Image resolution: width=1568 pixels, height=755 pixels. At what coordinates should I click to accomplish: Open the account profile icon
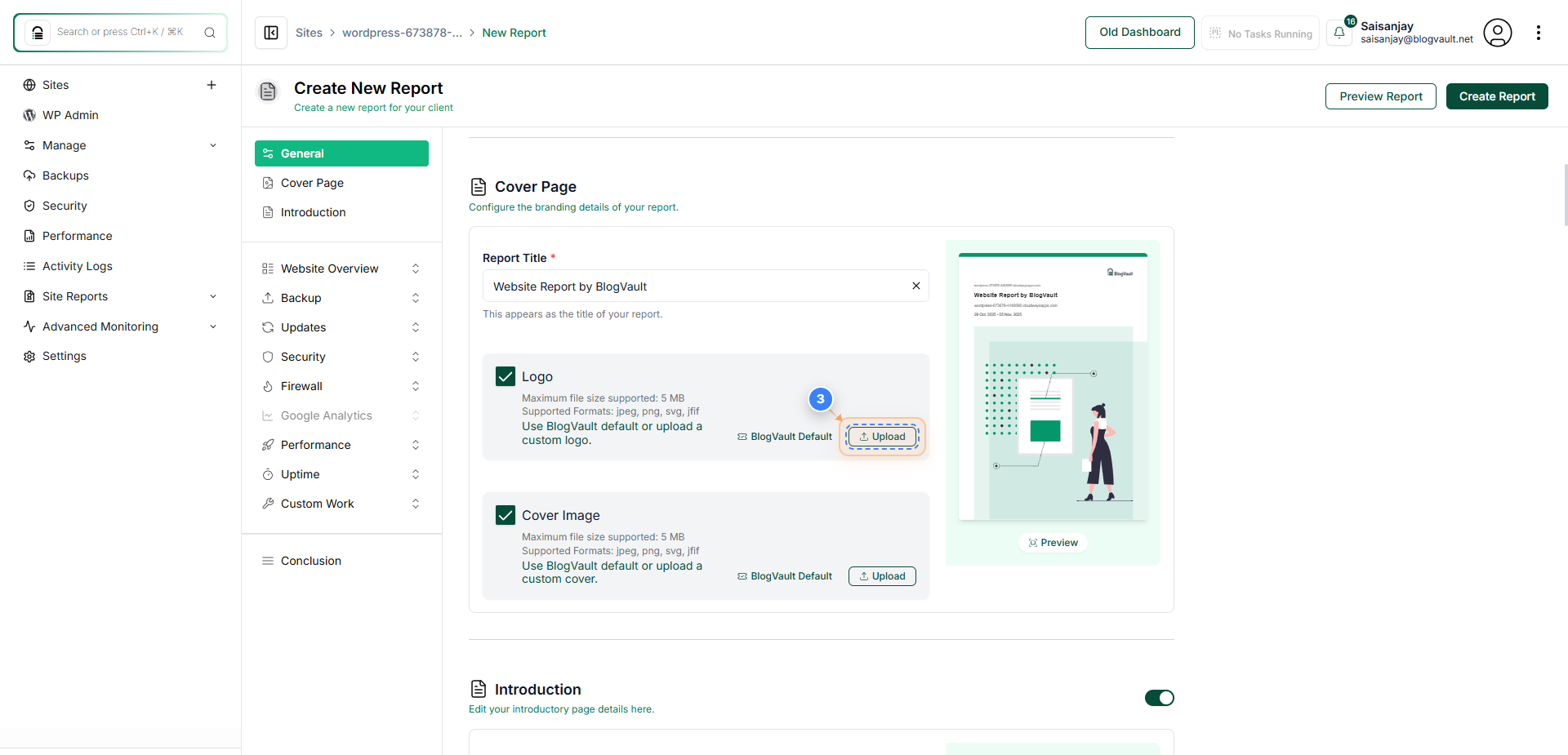pyautogui.click(x=1498, y=33)
